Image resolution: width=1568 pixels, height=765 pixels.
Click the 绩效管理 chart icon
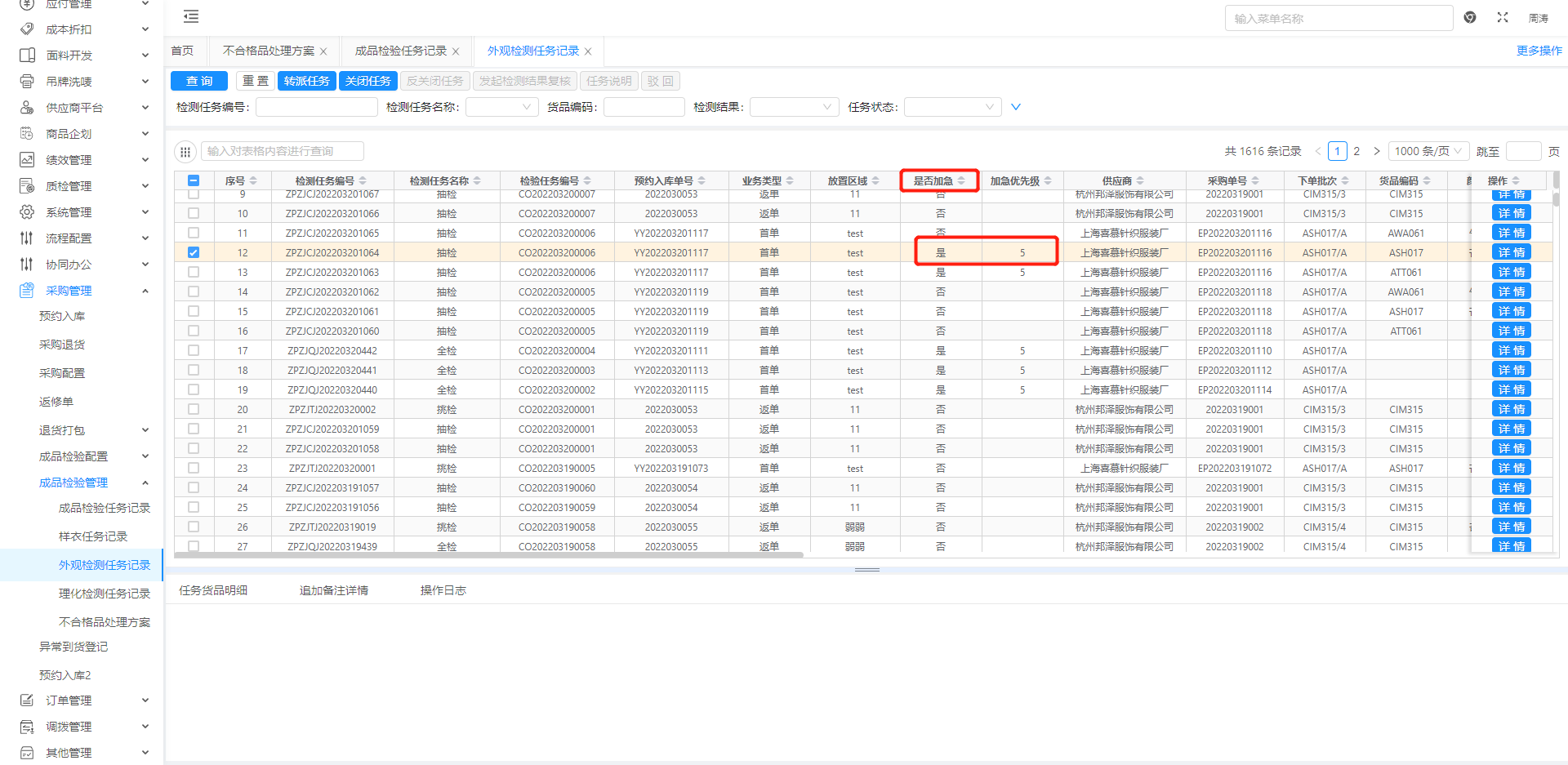(x=27, y=160)
